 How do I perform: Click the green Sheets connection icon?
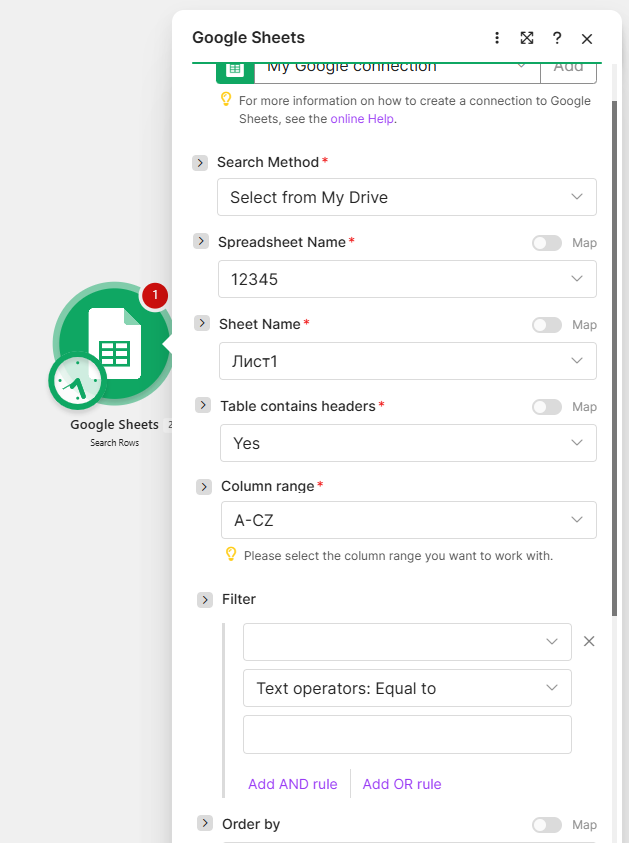pyautogui.click(x=235, y=71)
